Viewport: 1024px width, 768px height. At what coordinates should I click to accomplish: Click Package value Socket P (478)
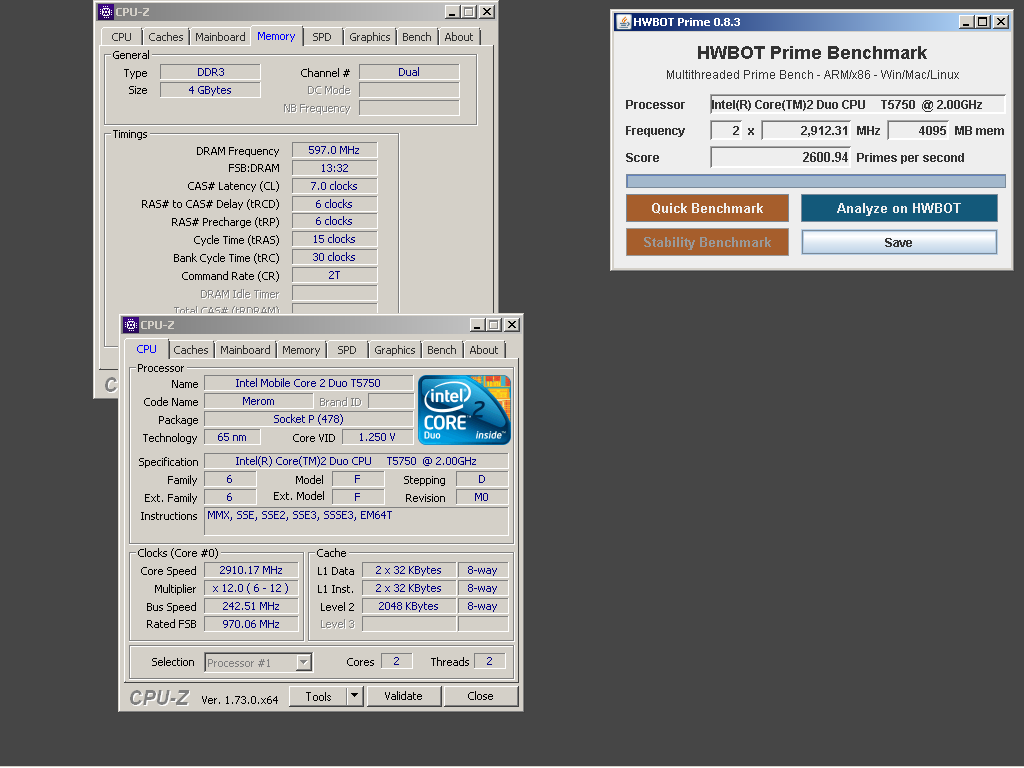(308, 419)
